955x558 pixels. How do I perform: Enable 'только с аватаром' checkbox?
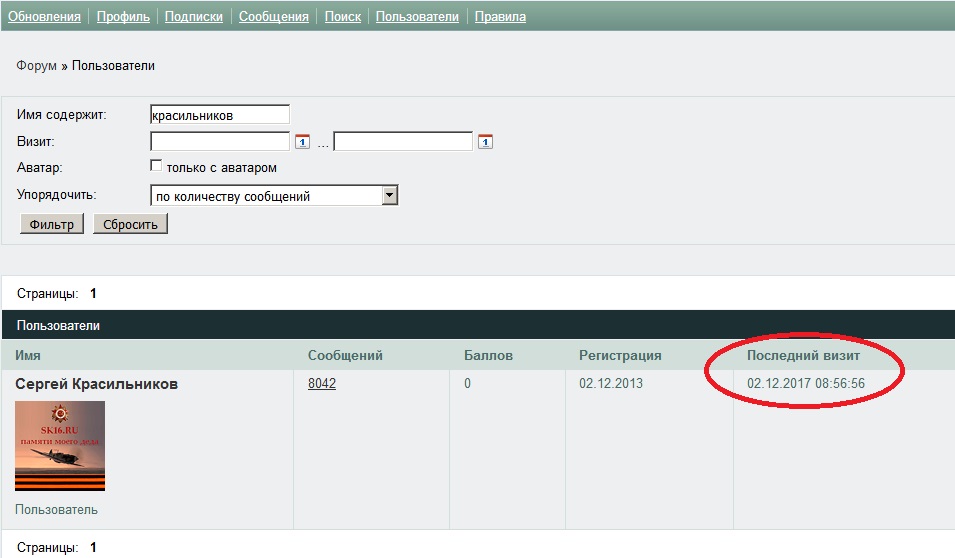tap(155, 167)
